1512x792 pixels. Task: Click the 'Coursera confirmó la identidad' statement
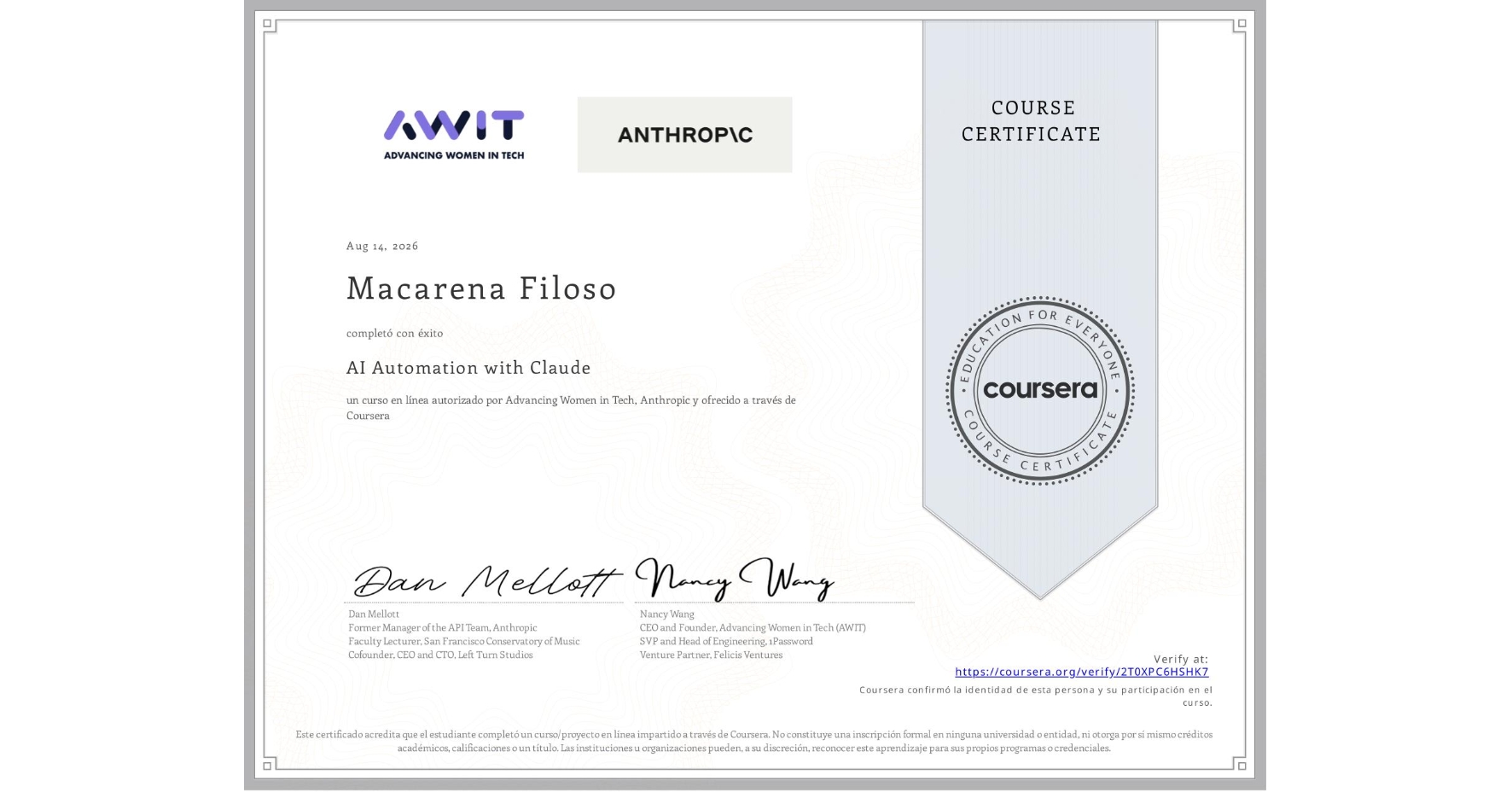point(1036,696)
